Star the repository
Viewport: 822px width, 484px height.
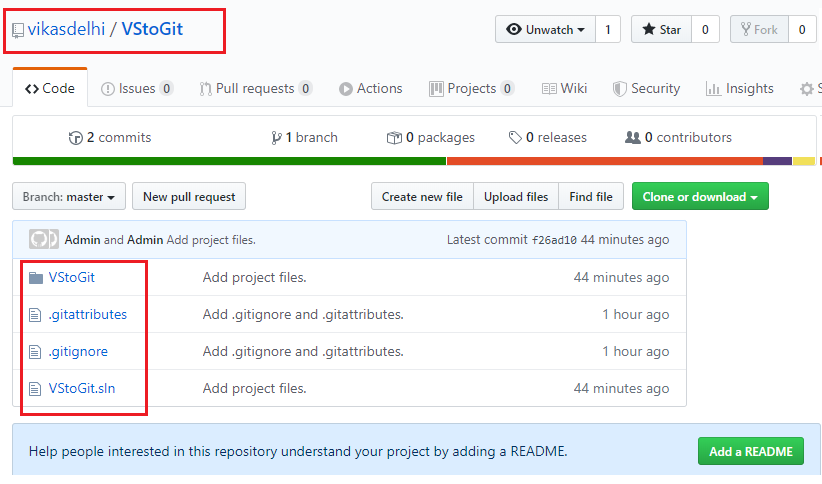coord(662,29)
